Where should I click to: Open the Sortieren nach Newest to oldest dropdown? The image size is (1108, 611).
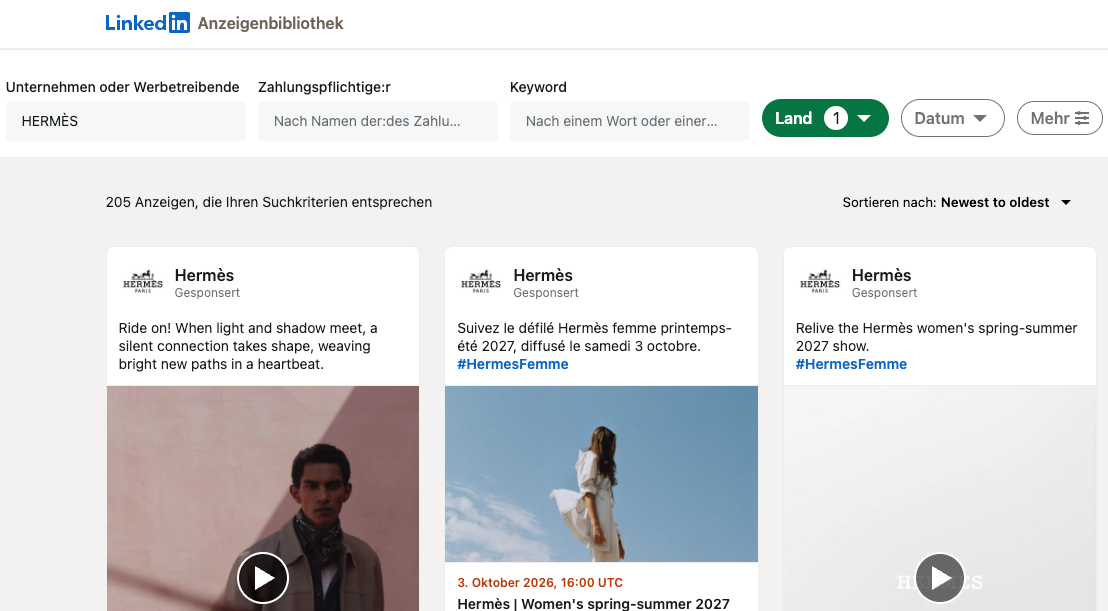point(957,203)
